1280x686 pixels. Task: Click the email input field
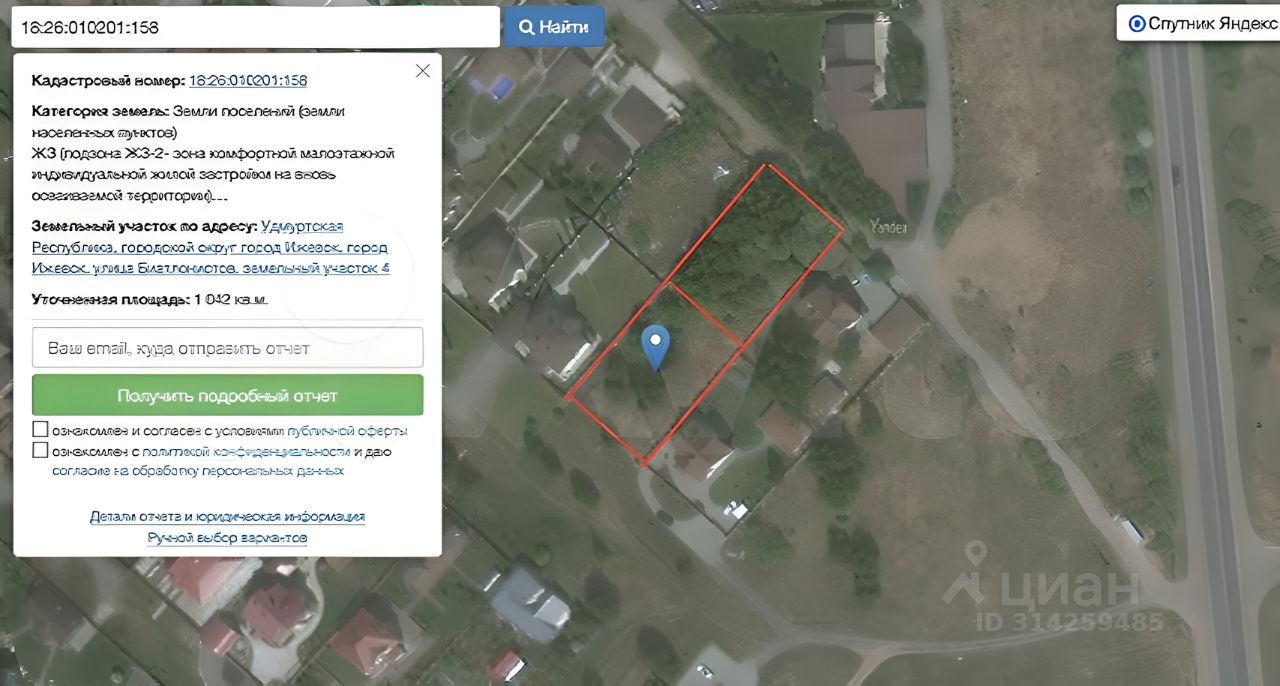tap(227, 348)
